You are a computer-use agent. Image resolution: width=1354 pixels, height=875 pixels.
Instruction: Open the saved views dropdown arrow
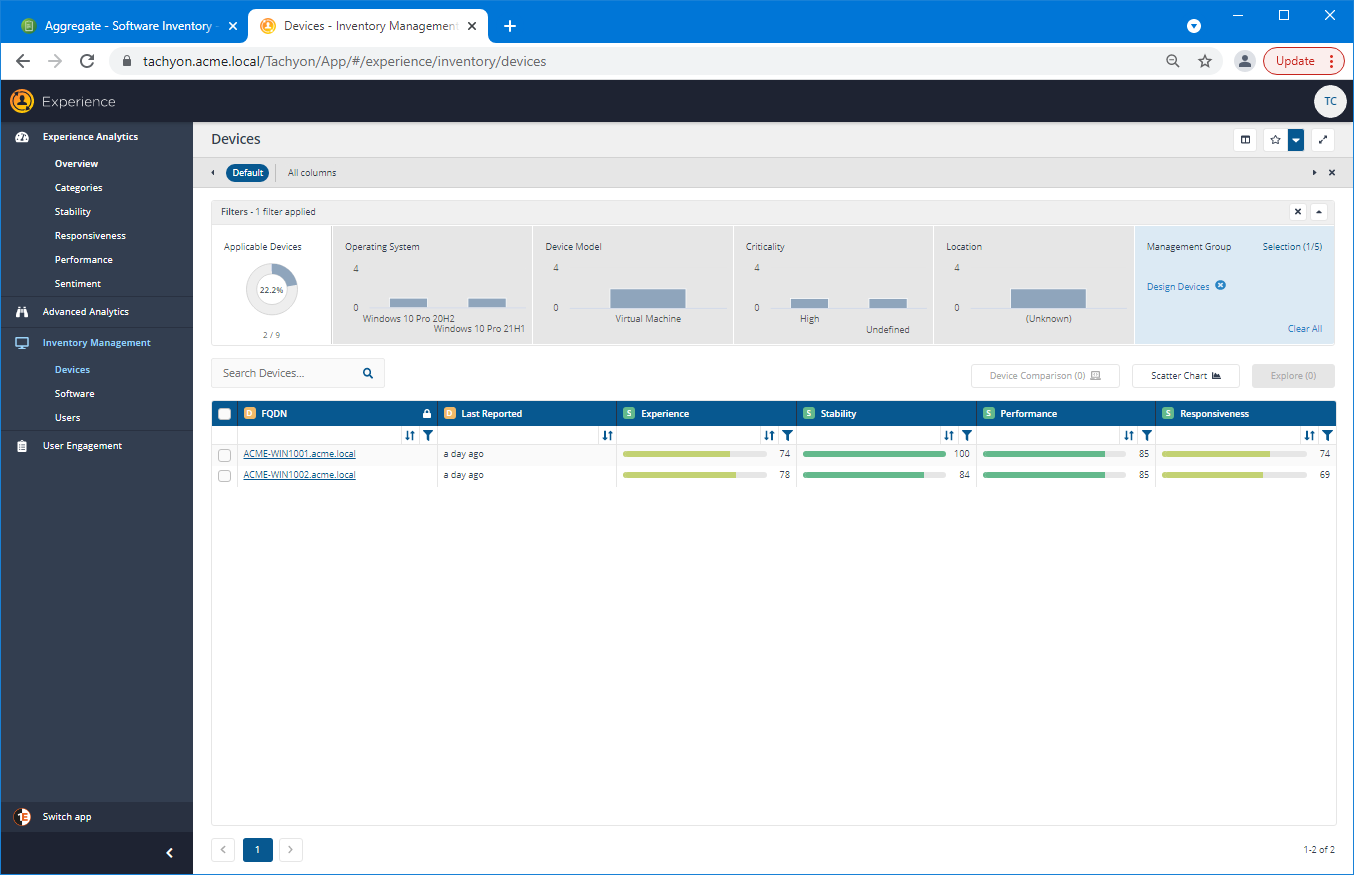[1296, 140]
